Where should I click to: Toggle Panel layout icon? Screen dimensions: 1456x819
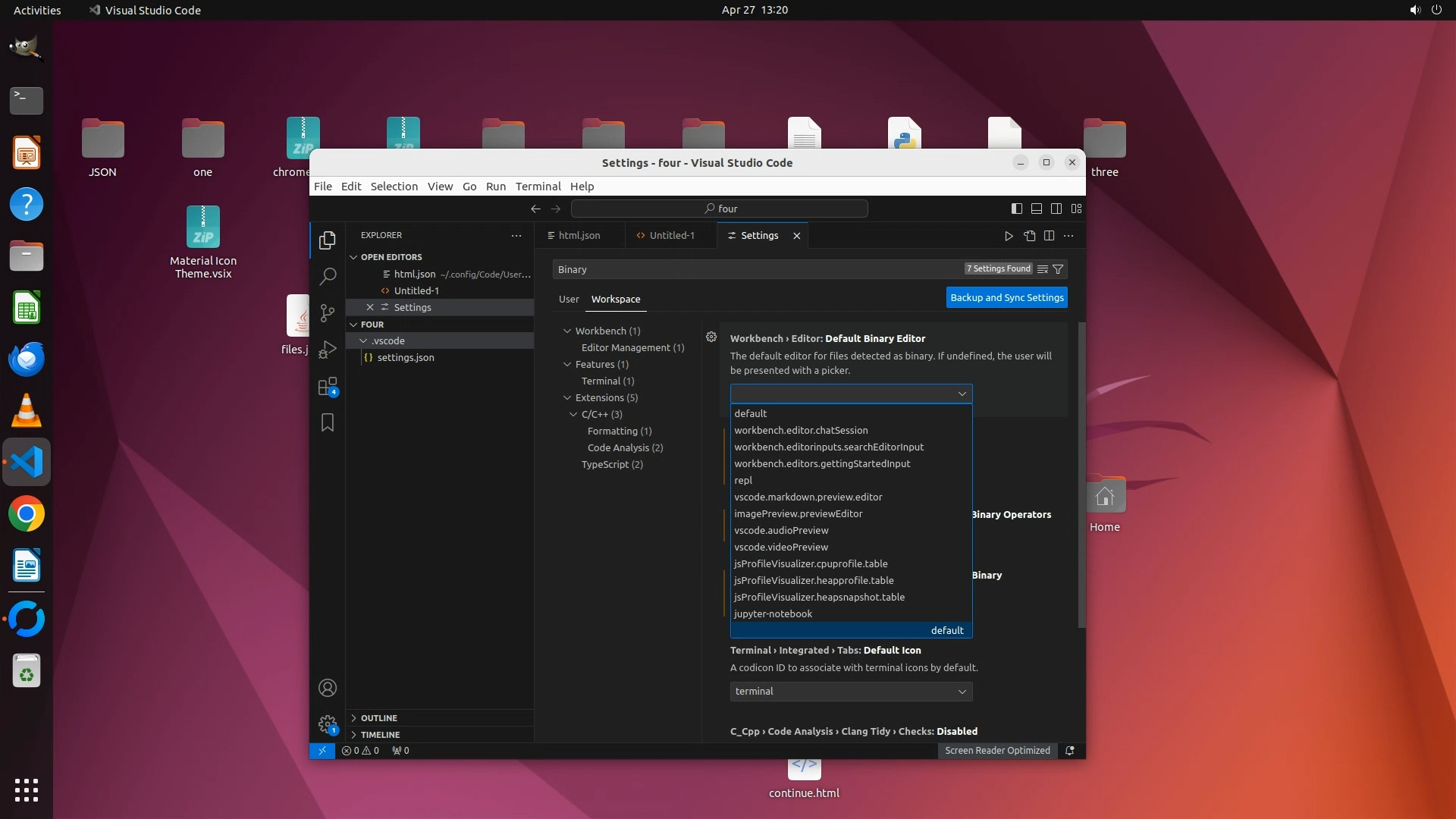tap(1037, 209)
